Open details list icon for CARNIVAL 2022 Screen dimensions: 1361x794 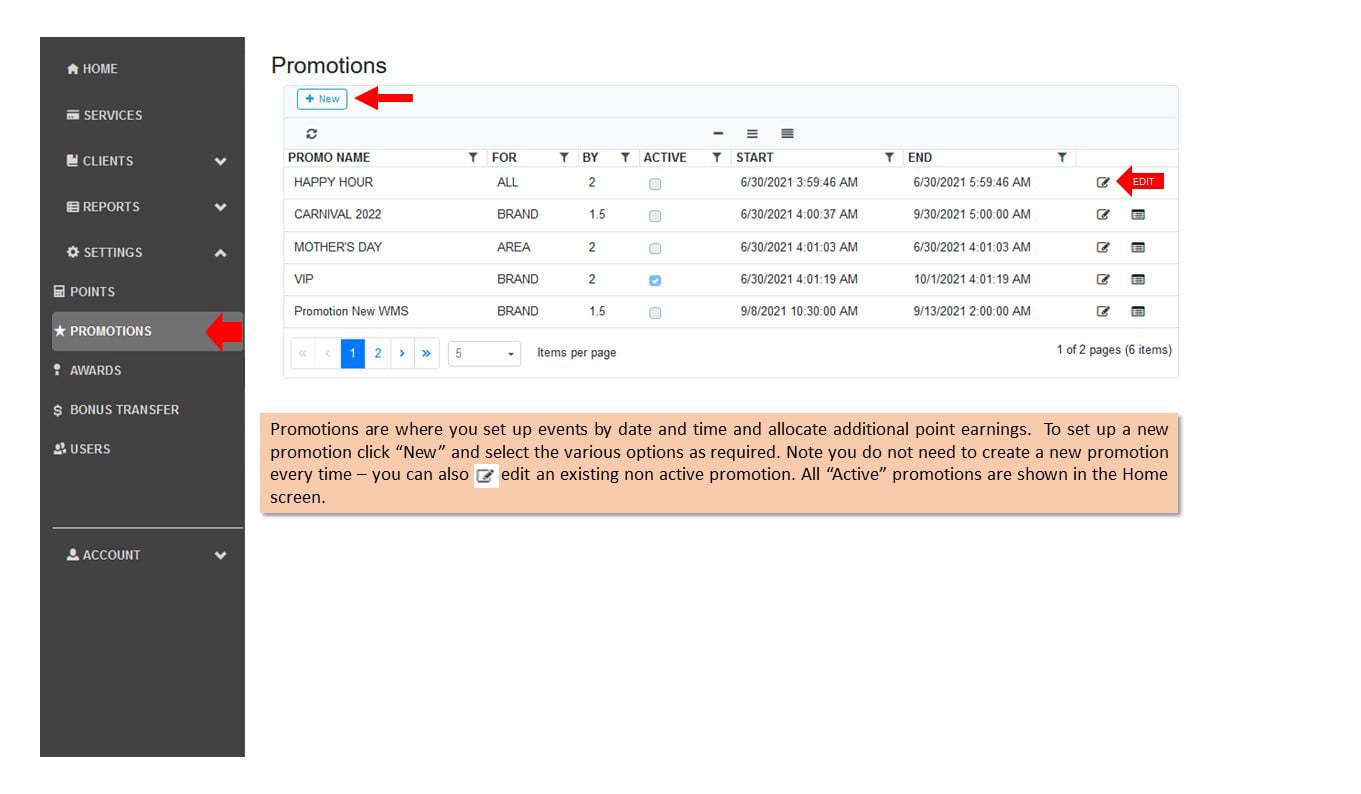(1138, 214)
